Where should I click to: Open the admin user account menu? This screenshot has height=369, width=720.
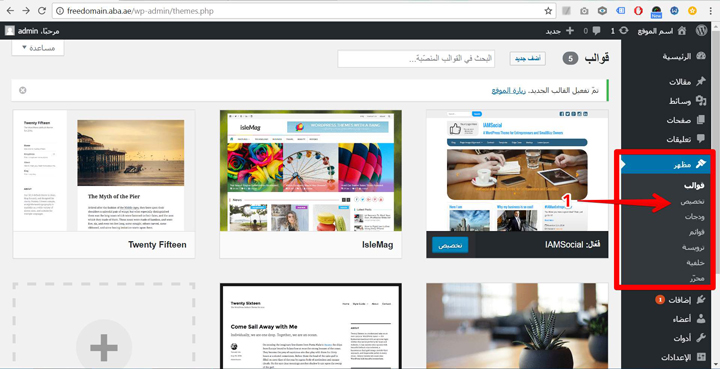point(32,31)
